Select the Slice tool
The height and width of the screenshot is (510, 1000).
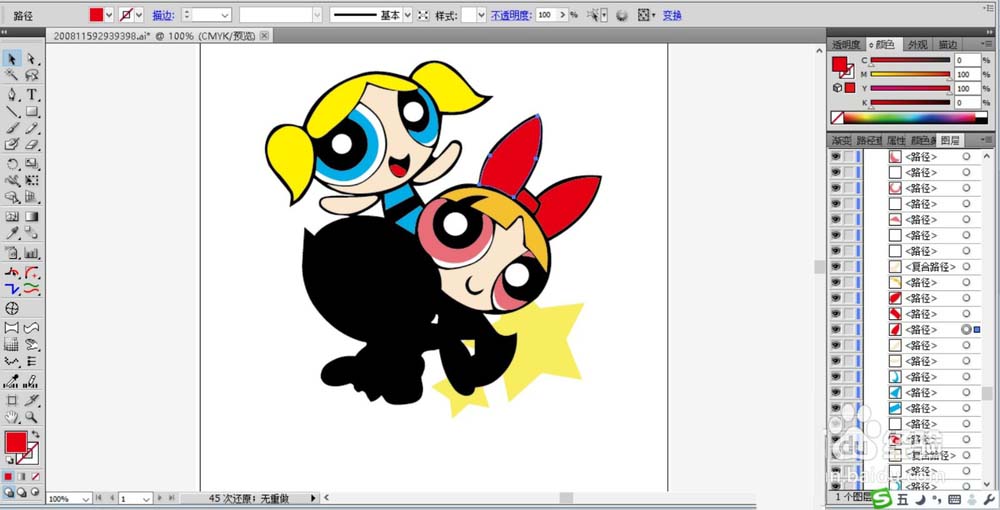tap(32, 400)
